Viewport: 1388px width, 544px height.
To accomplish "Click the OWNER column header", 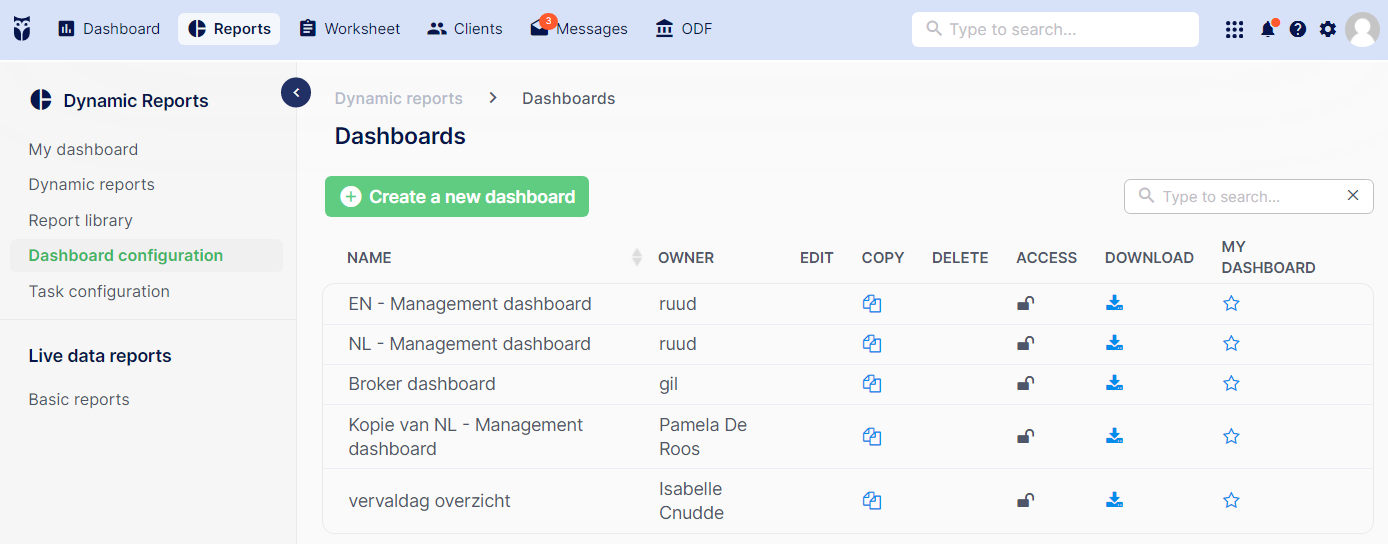I will (686, 258).
